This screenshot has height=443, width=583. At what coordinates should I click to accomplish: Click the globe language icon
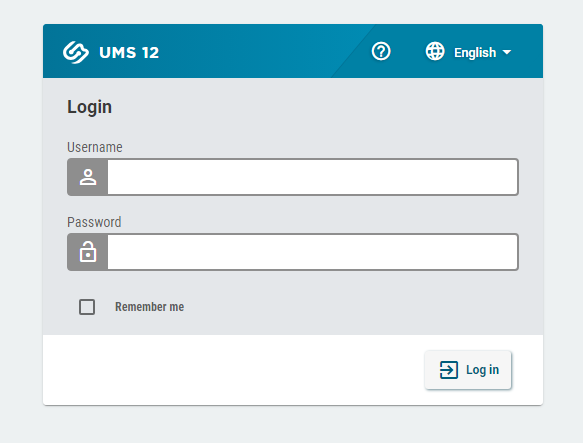(x=435, y=51)
